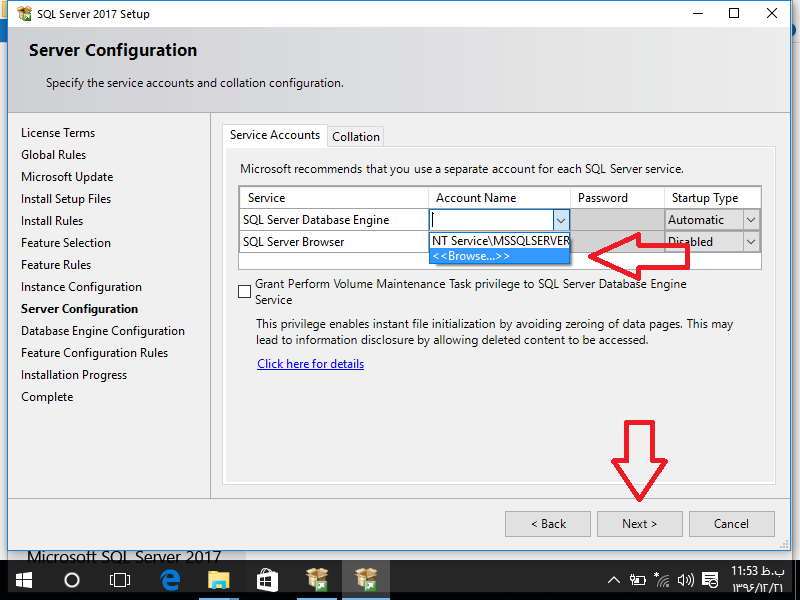Click the Database Engine account name field

pos(491,220)
